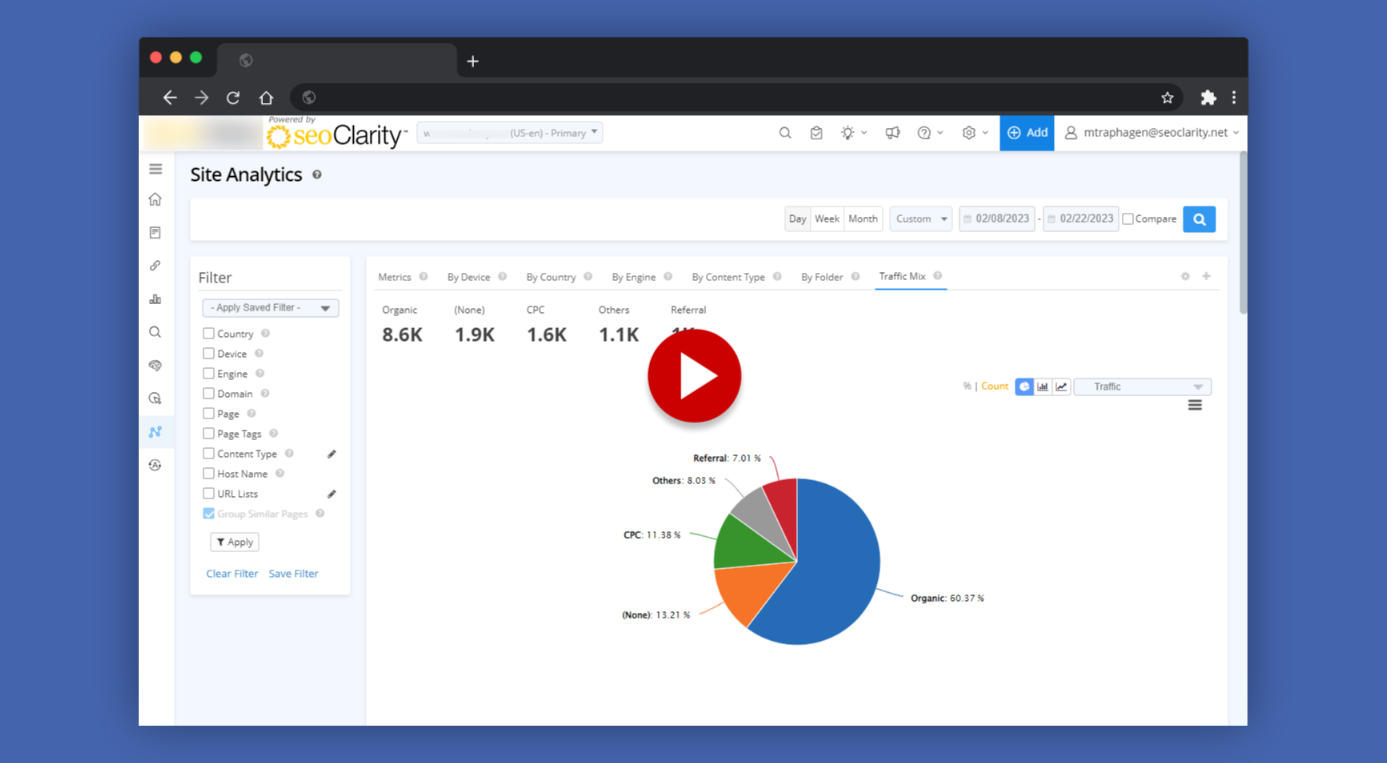
Task: Open the bar chart icon in the sidebar
Action: point(155,299)
